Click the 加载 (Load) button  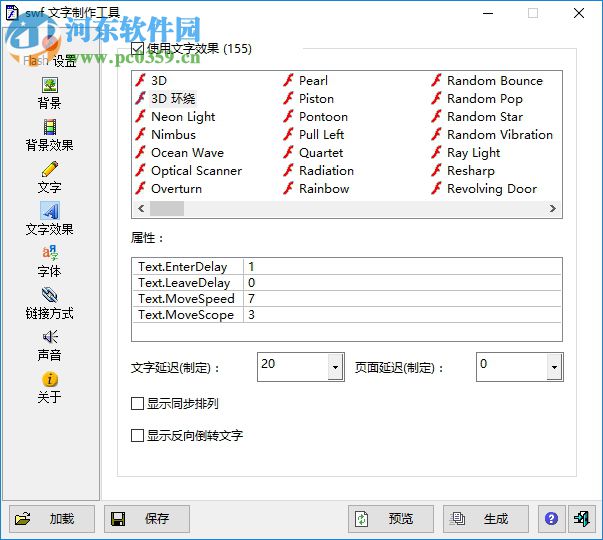(x=52, y=518)
